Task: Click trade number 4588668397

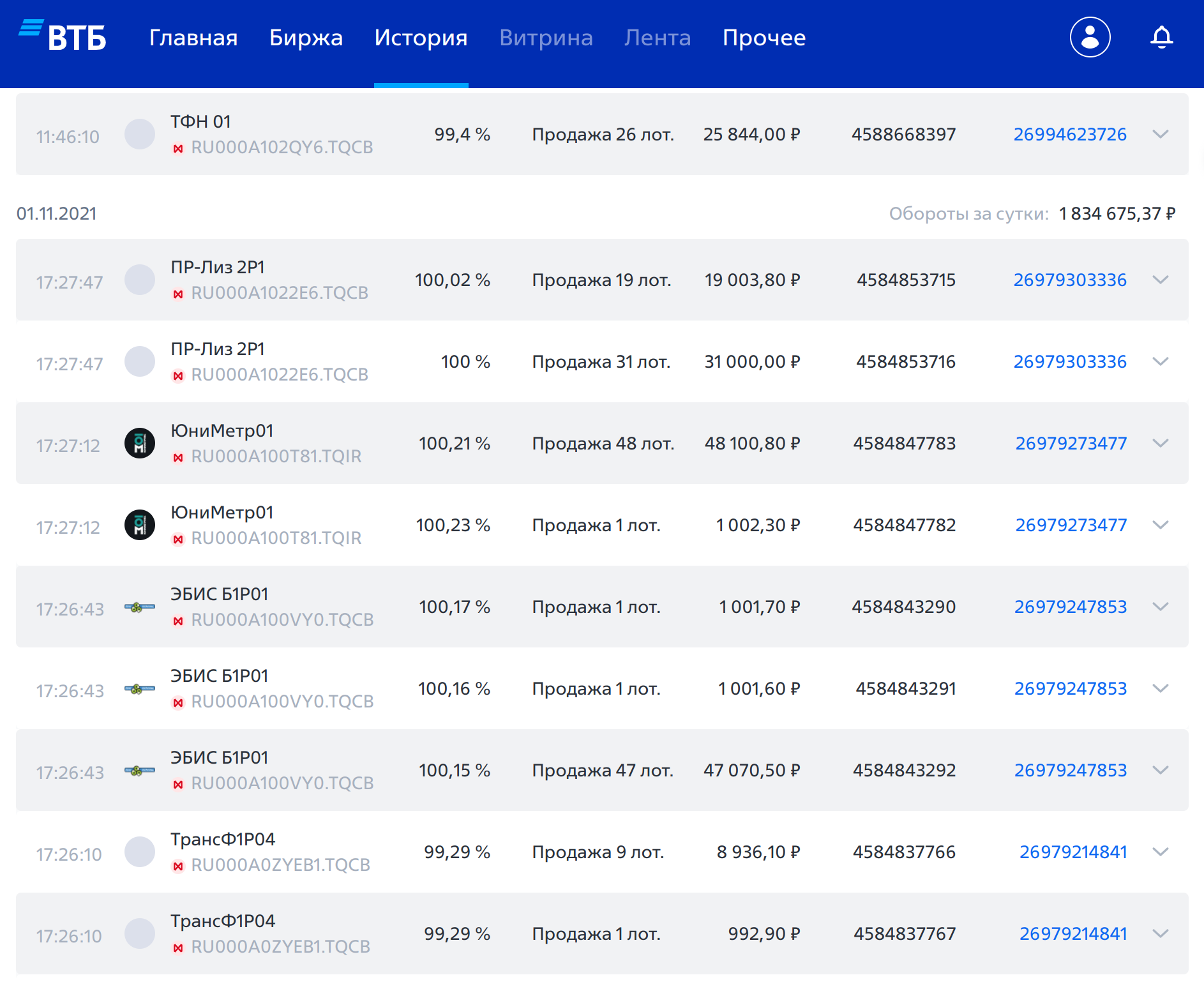Action: click(x=903, y=134)
